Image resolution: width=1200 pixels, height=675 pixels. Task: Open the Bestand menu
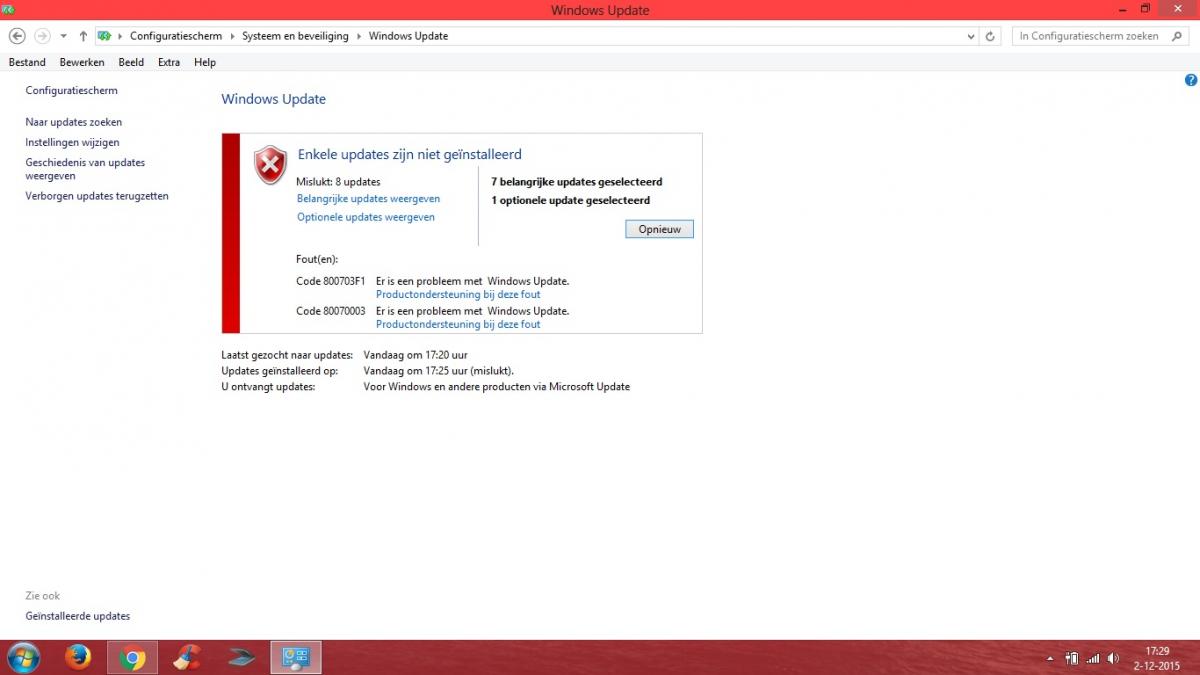[x=27, y=62]
